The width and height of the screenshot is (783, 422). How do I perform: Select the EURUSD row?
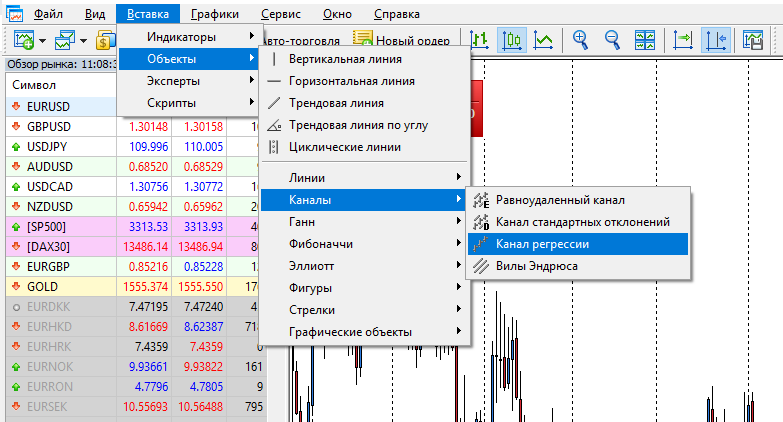[x=61, y=106]
